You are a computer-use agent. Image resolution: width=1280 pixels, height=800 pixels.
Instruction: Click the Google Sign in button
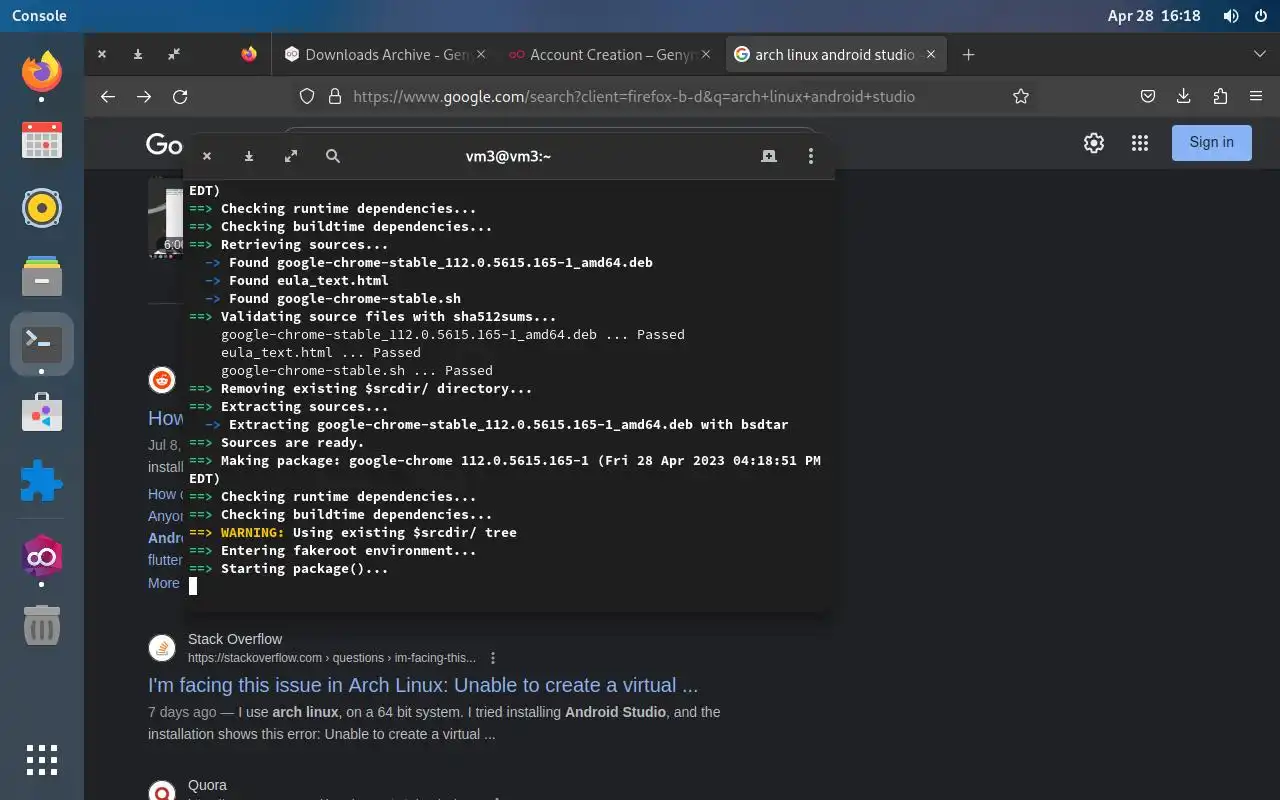pyautogui.click(x=1212, y=143)
